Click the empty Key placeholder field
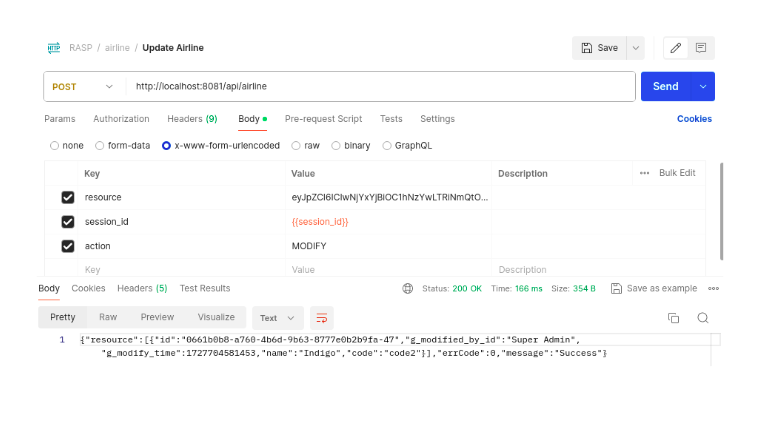766x432 pixels. (181, 270)
